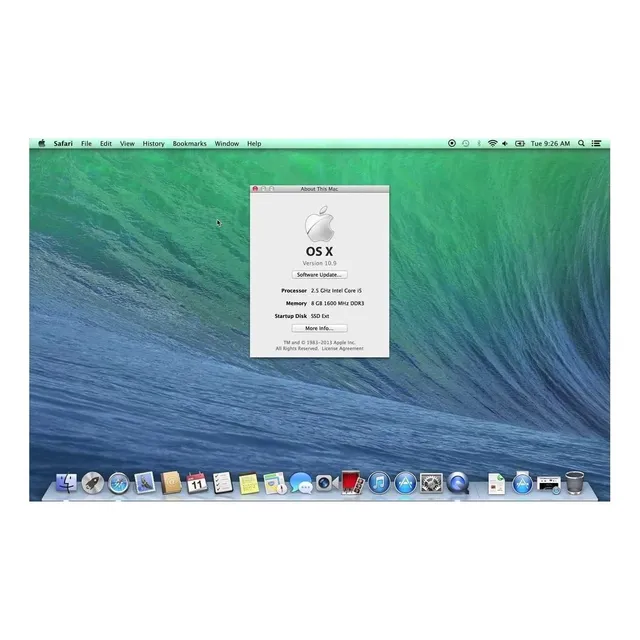
Task: Open Spotlight search magnifier
Action: pos(581,143)
